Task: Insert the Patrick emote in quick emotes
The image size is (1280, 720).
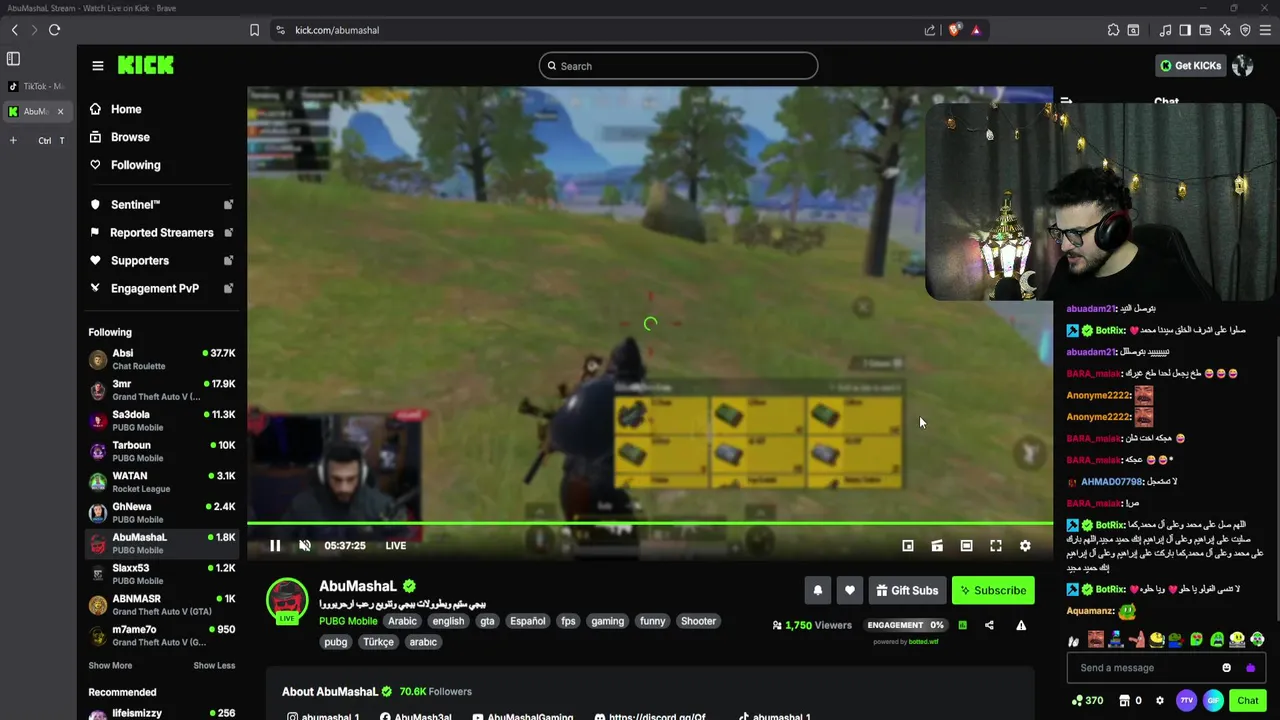Action: coord(1136,640)
